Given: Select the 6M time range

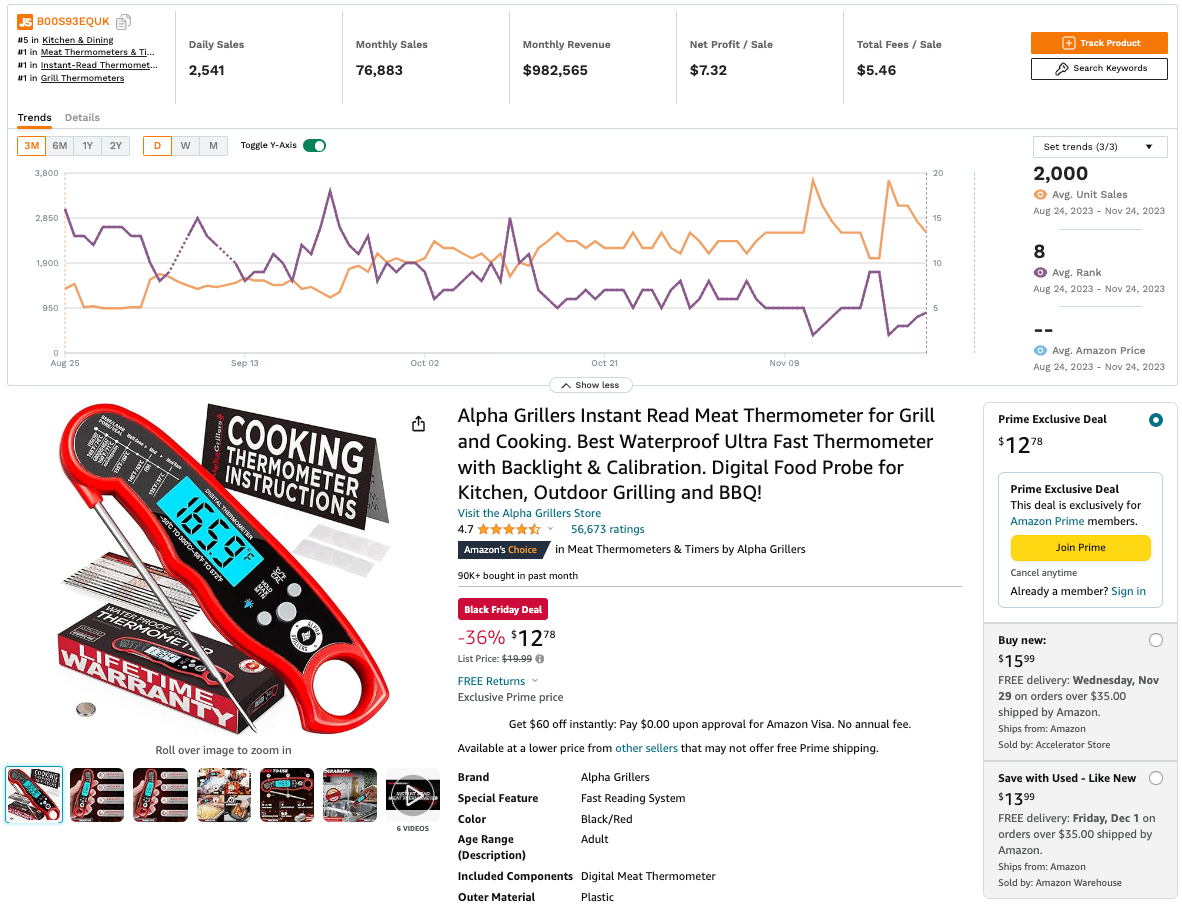Looking at the screenshot, I should [60, 146].
